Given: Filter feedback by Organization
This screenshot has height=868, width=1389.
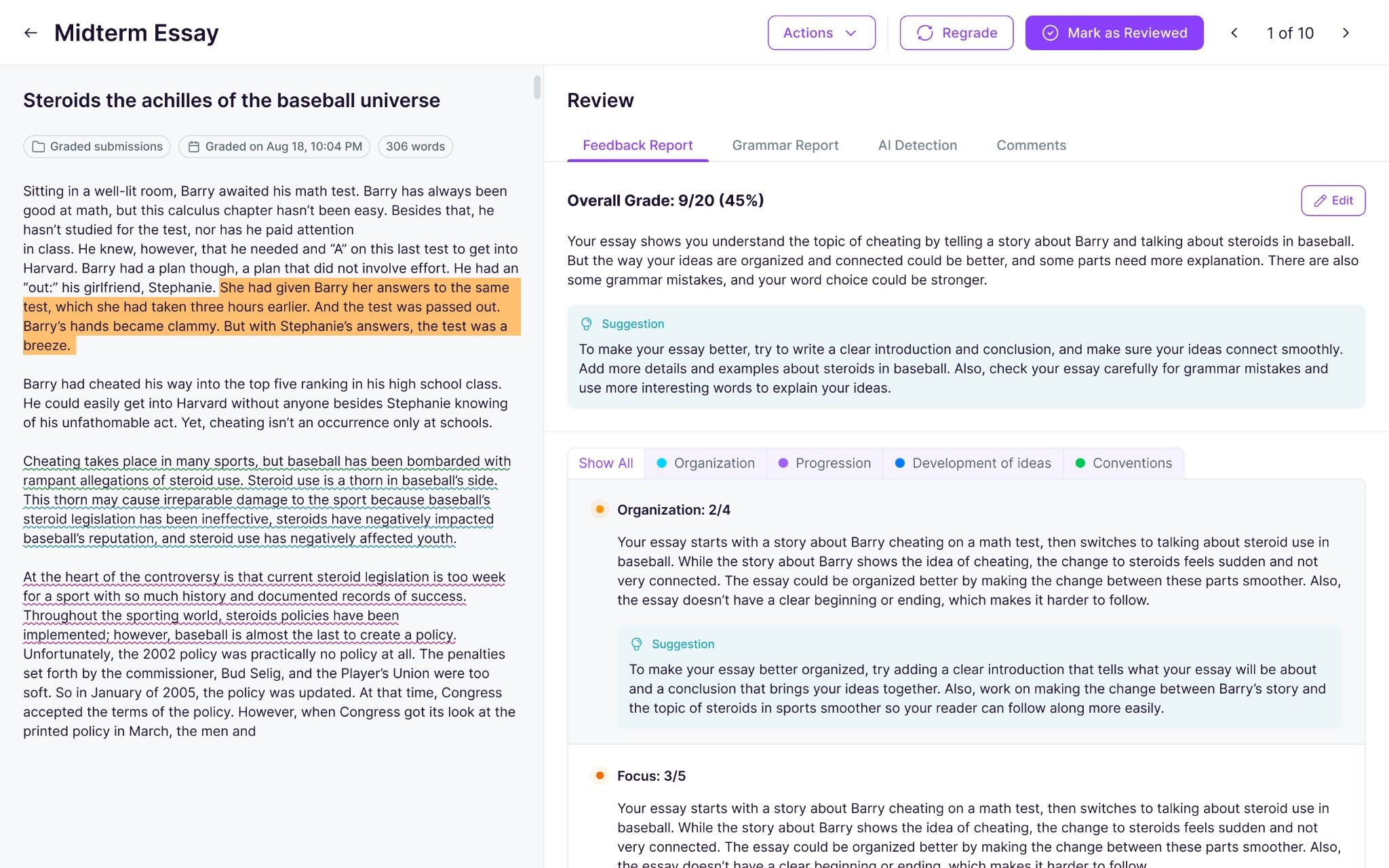Looking at the screenshot, I should click(705, 463).
